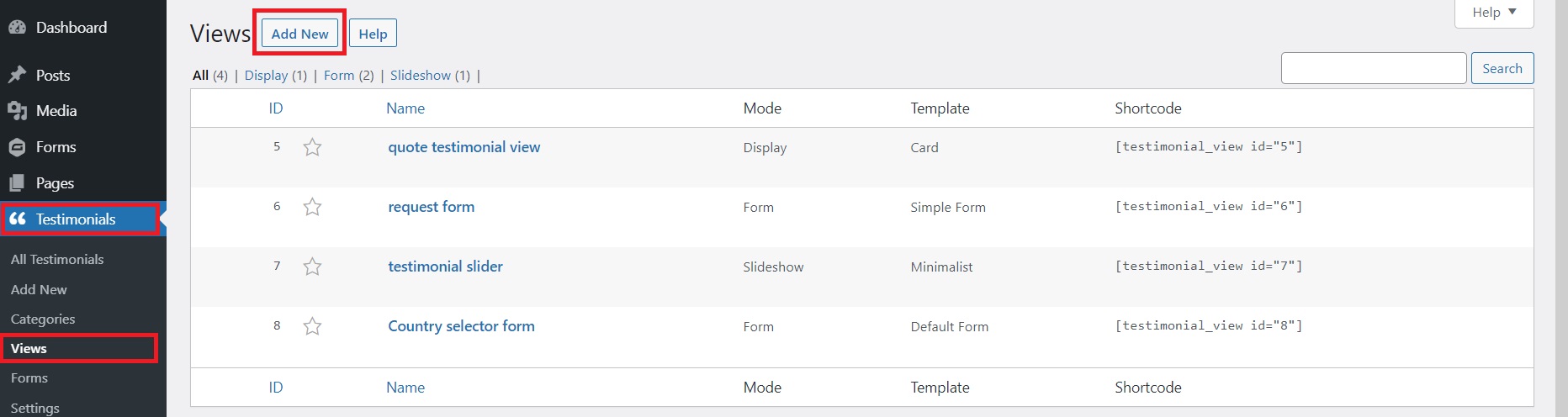Click the Pages icon in sidebar
This screenshot has height=417, width=1568.
click(x=17, y=183)
